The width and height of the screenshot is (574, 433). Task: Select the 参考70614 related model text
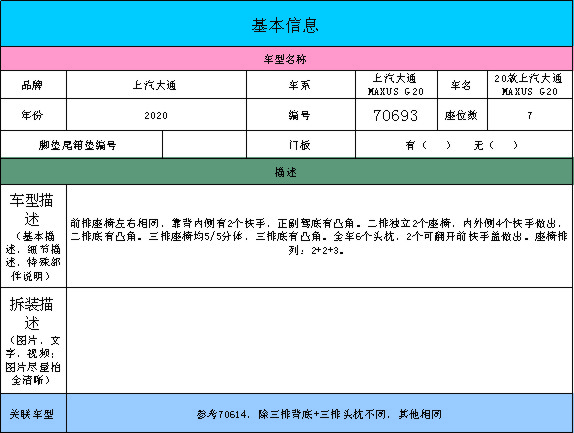[x=319, y=414]
